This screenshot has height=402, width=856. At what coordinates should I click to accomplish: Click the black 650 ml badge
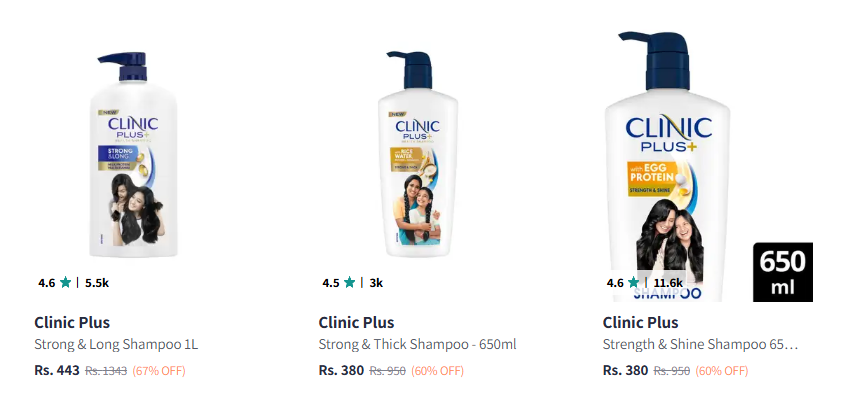(783, 272)
